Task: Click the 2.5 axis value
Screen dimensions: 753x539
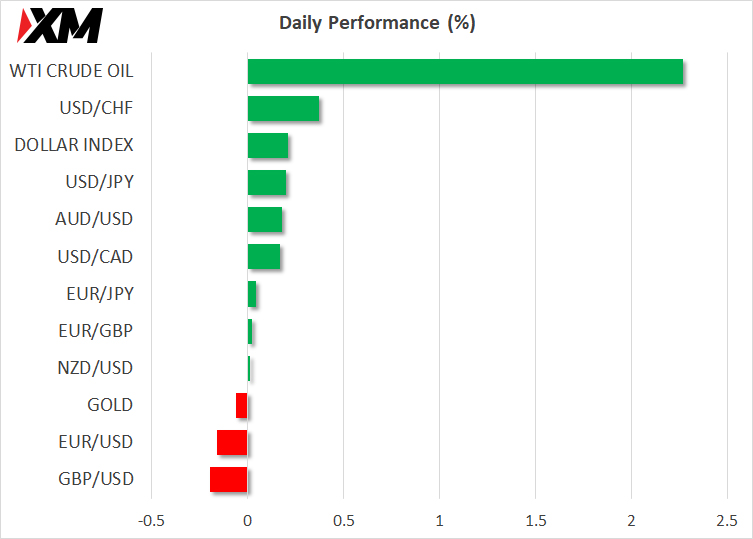Action: 727,521
